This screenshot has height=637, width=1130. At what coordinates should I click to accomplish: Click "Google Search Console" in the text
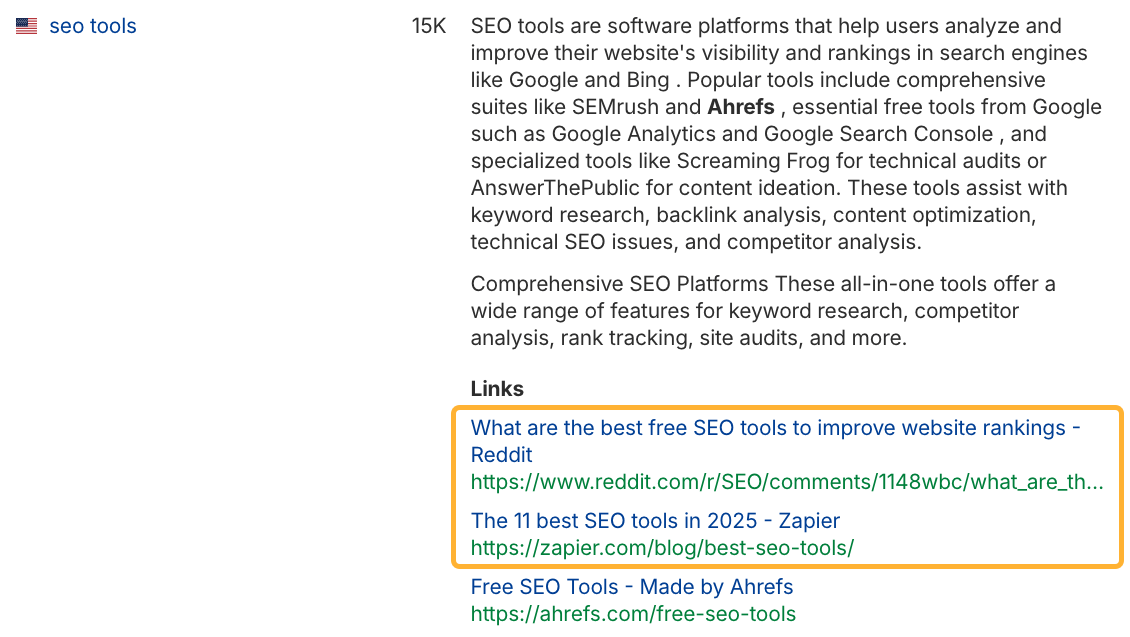(x=879, y=134)
